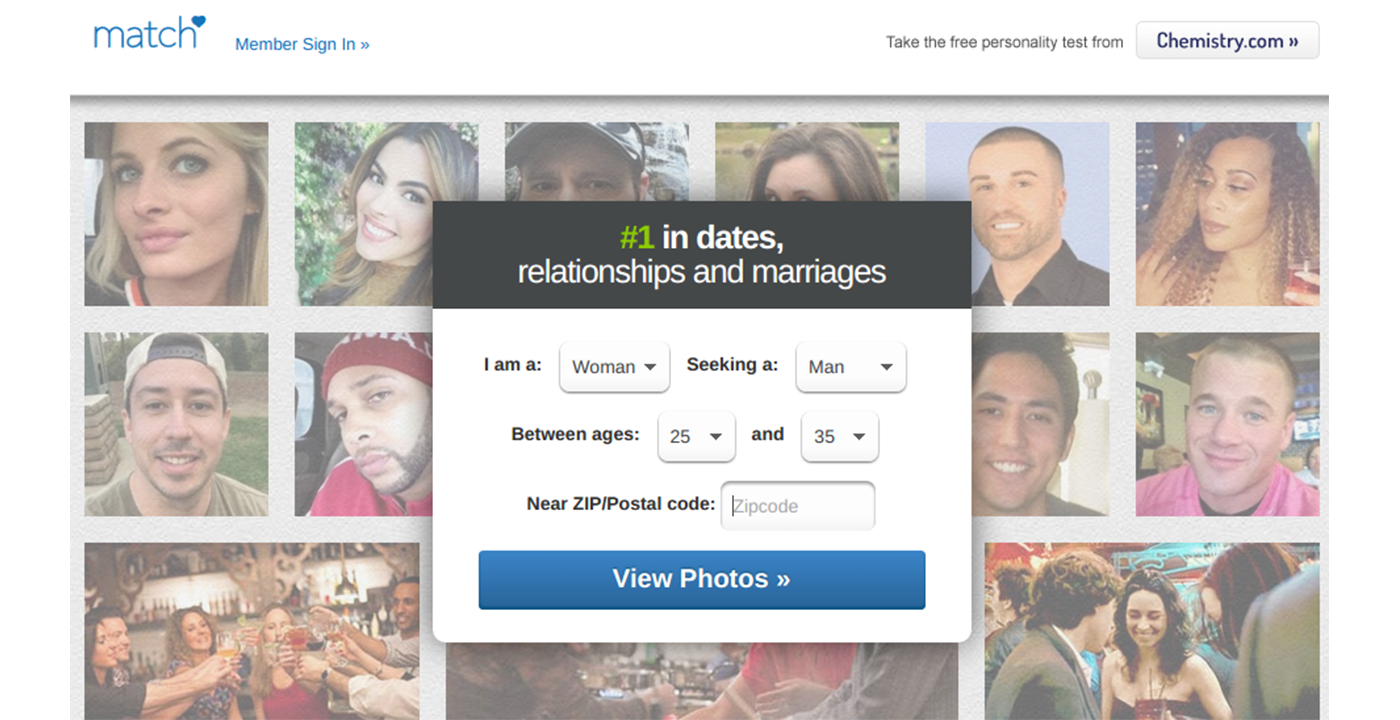
Task: Expand the 'I am a' Woman dropdown
Action: coord(614,367)
